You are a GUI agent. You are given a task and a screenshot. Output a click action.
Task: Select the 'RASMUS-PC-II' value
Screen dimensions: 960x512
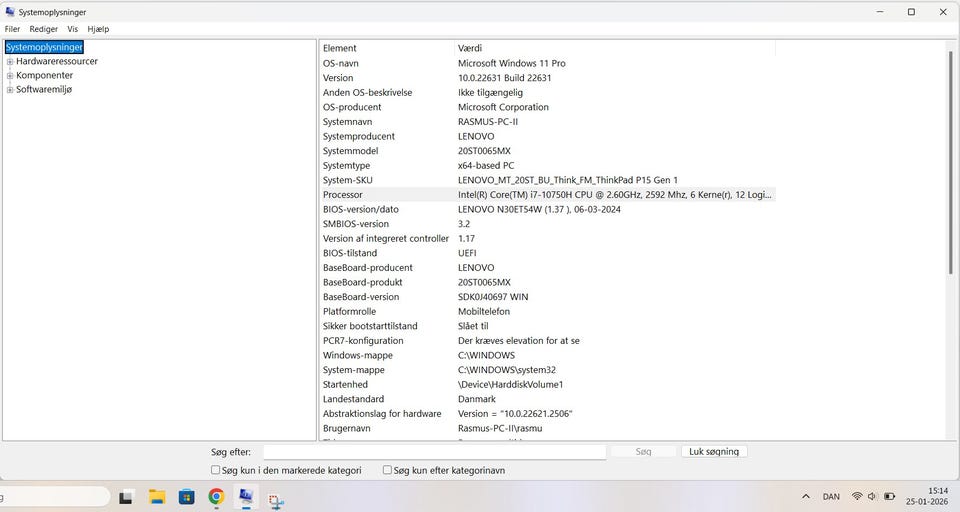tap(488, 122)
